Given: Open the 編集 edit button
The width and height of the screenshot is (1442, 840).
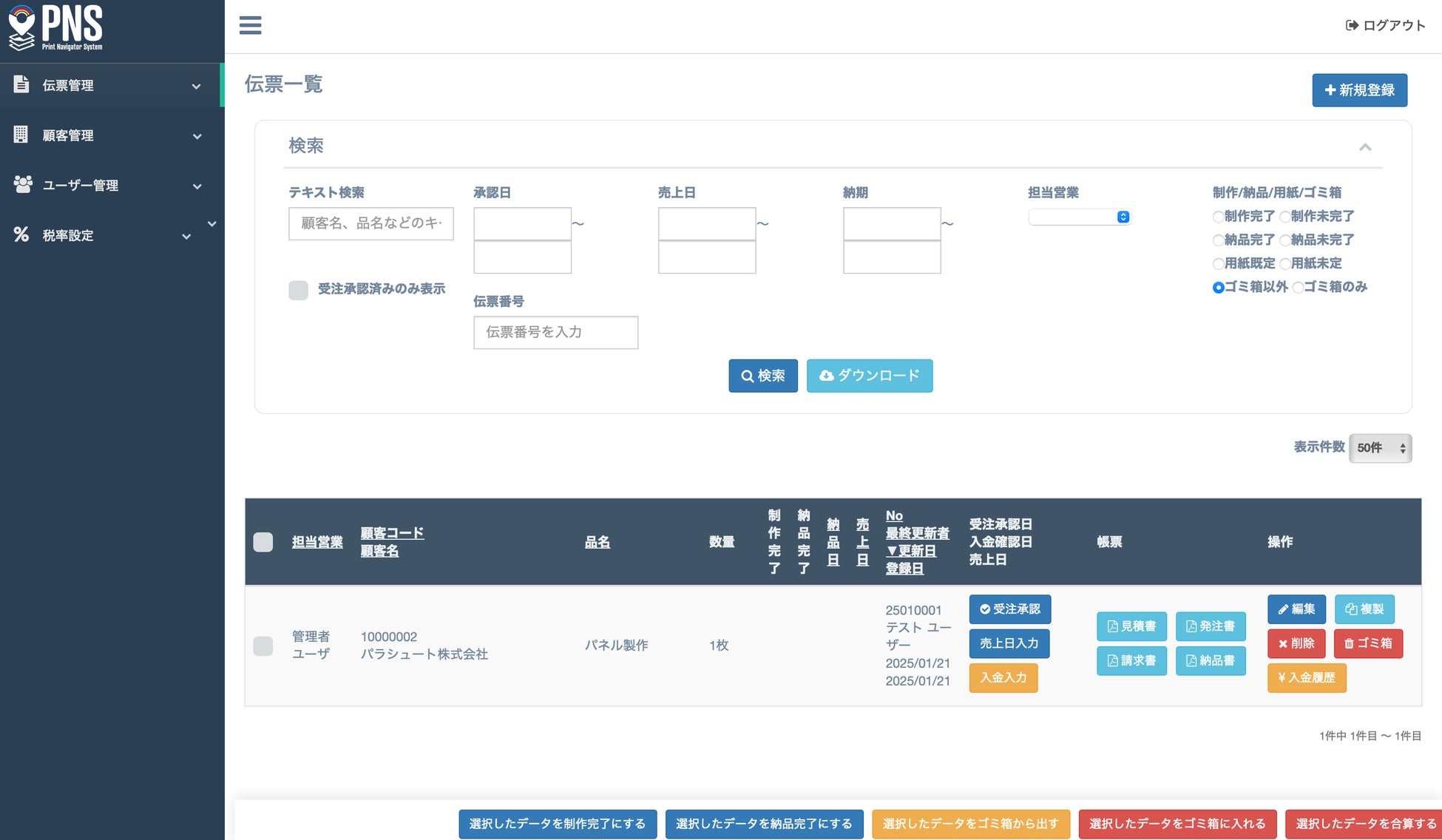Looking at the screenshot, I should [x=1296, y=609].
